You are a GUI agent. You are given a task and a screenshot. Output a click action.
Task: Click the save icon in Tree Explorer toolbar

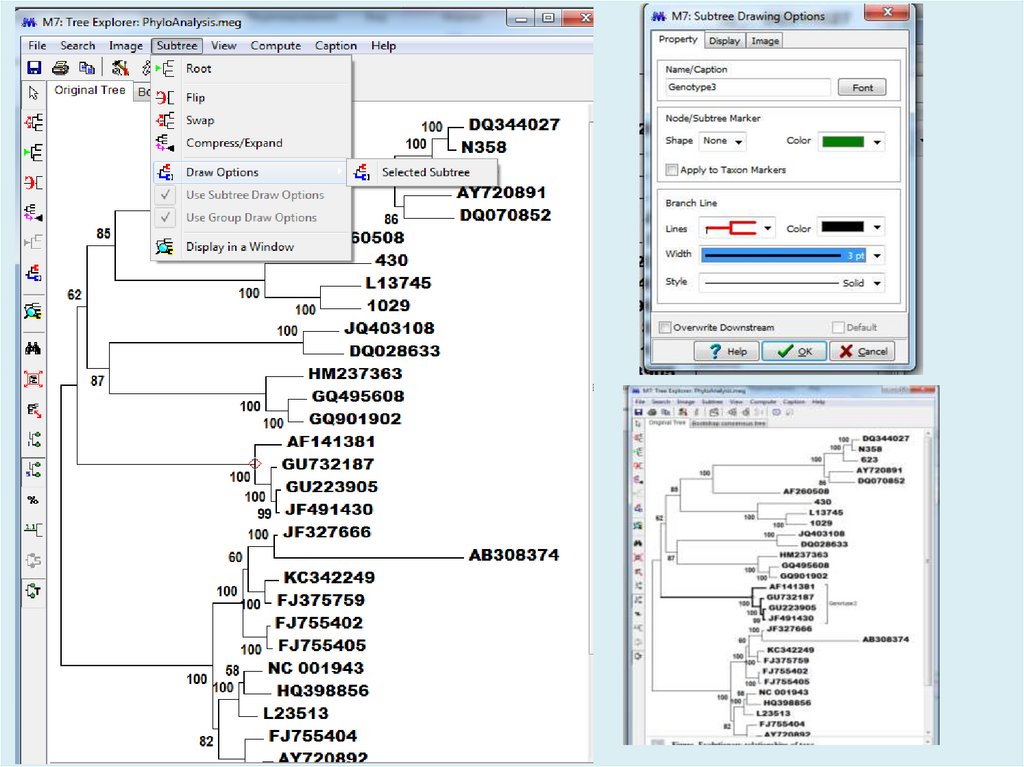(x=34, y=68)
